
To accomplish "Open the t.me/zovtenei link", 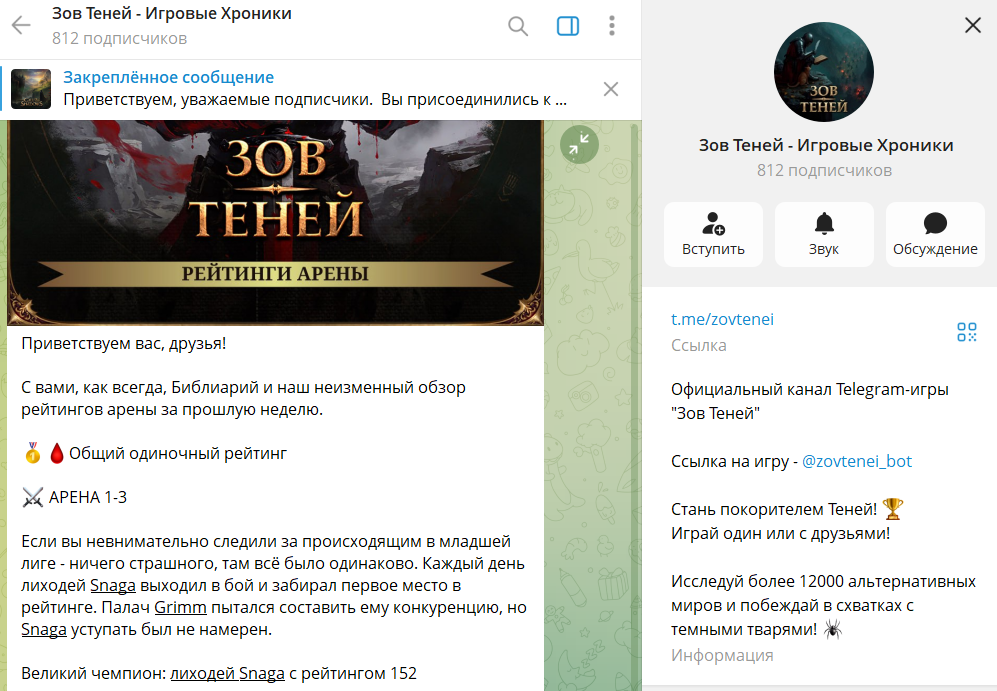I will pos(722,319).
